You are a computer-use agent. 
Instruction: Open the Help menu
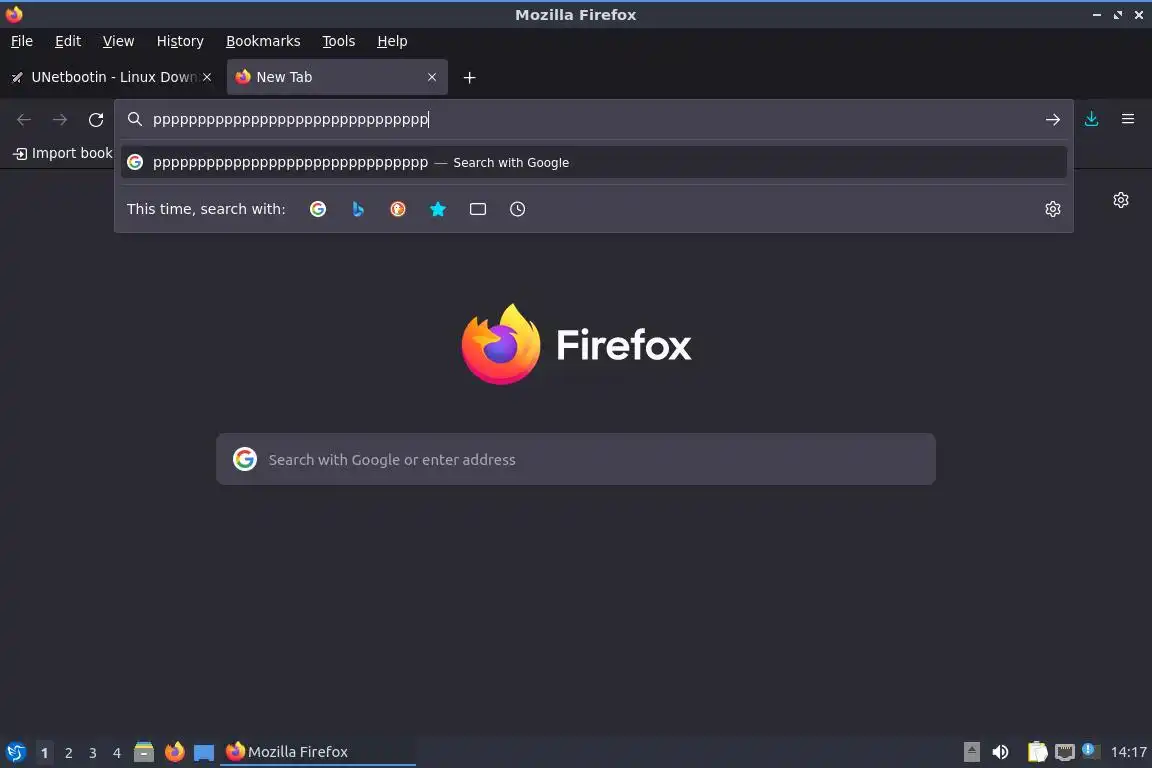tap(392, 41)
